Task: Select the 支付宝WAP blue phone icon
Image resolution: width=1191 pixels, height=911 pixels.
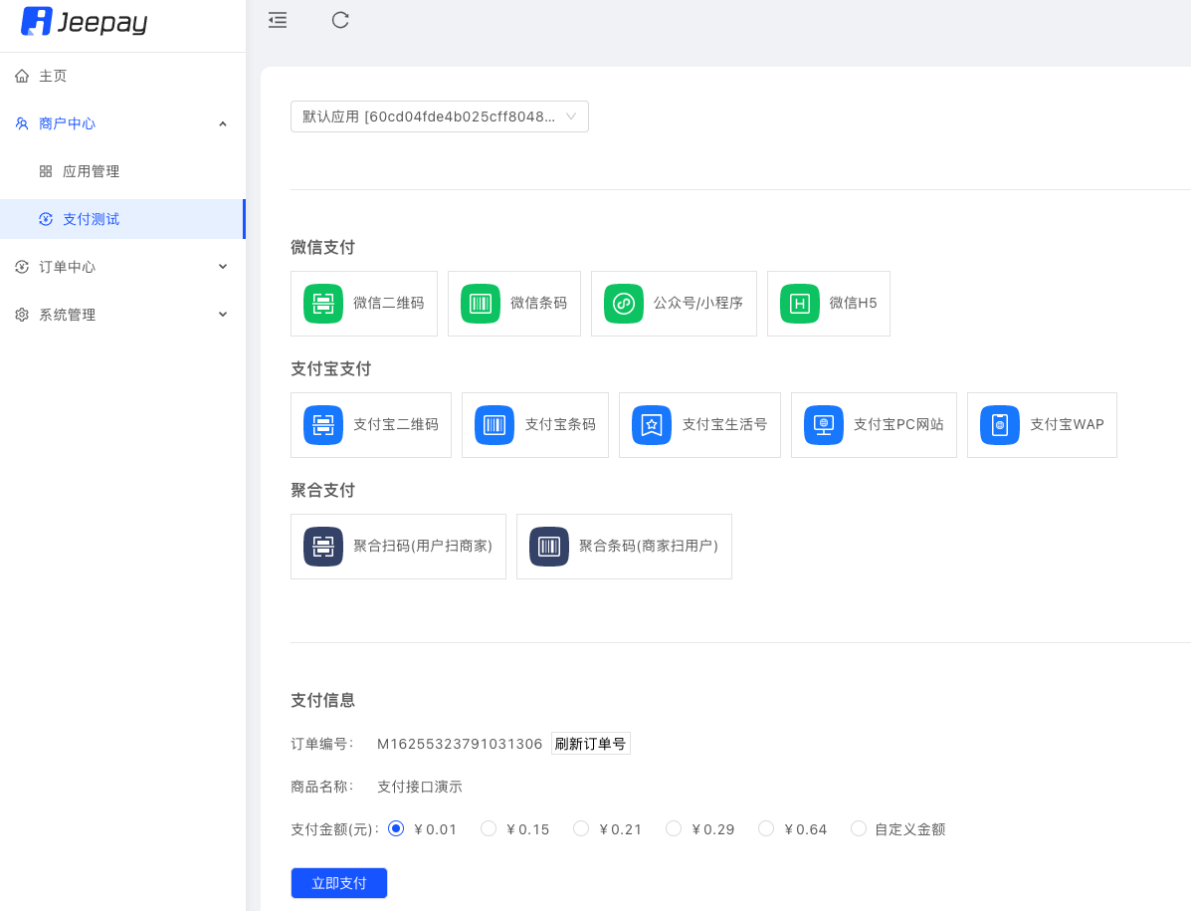Action: (1000, 425)
